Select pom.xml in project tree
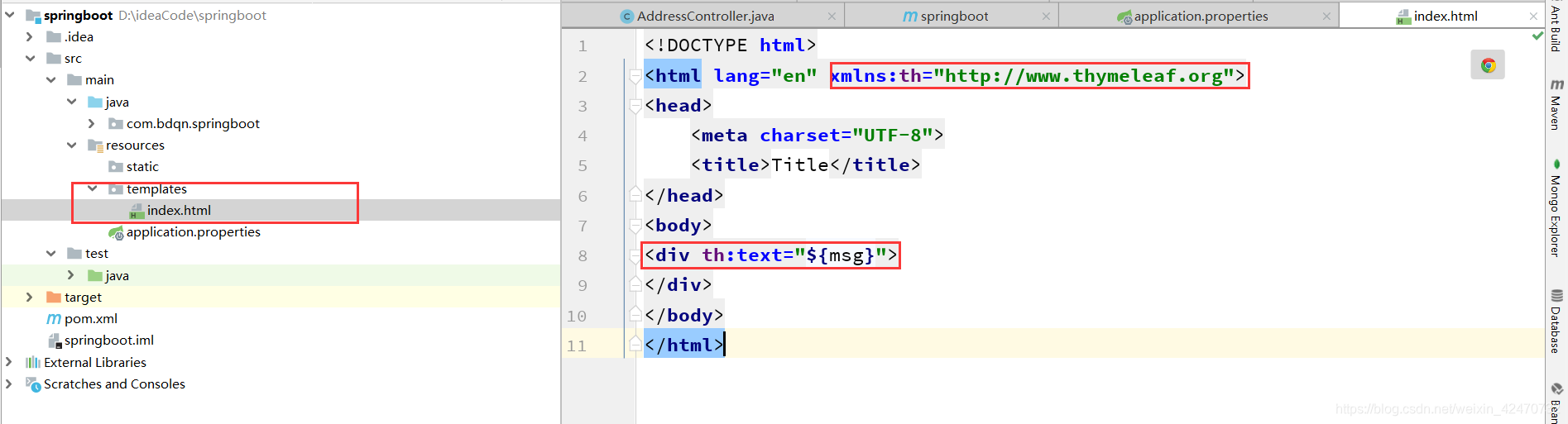The width and height of the screenshot is (1568, 424). 281,318
